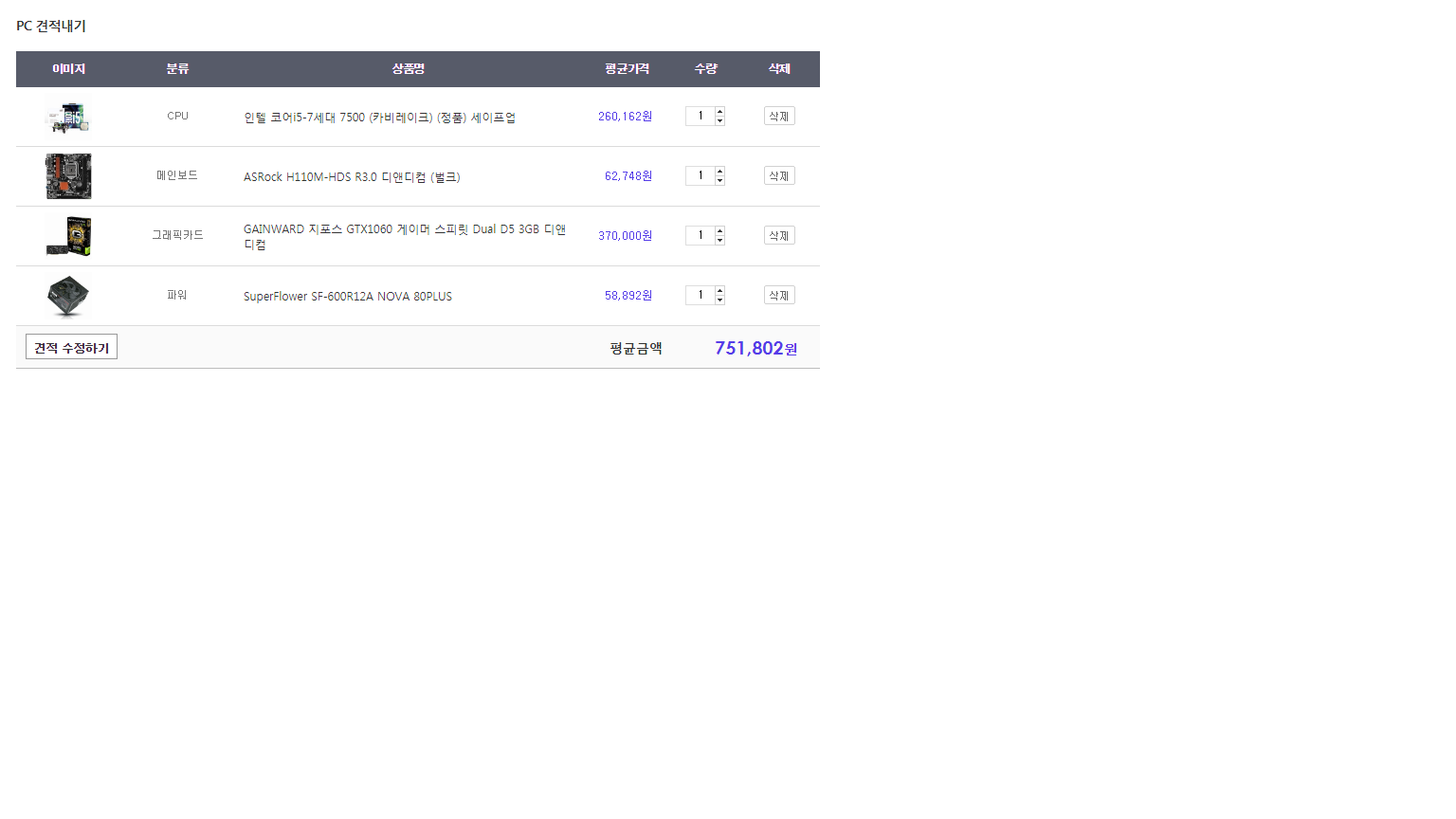Click the PC 견적내기 page title
Screen dimensions: 1456x819
(x=51, y=26)
